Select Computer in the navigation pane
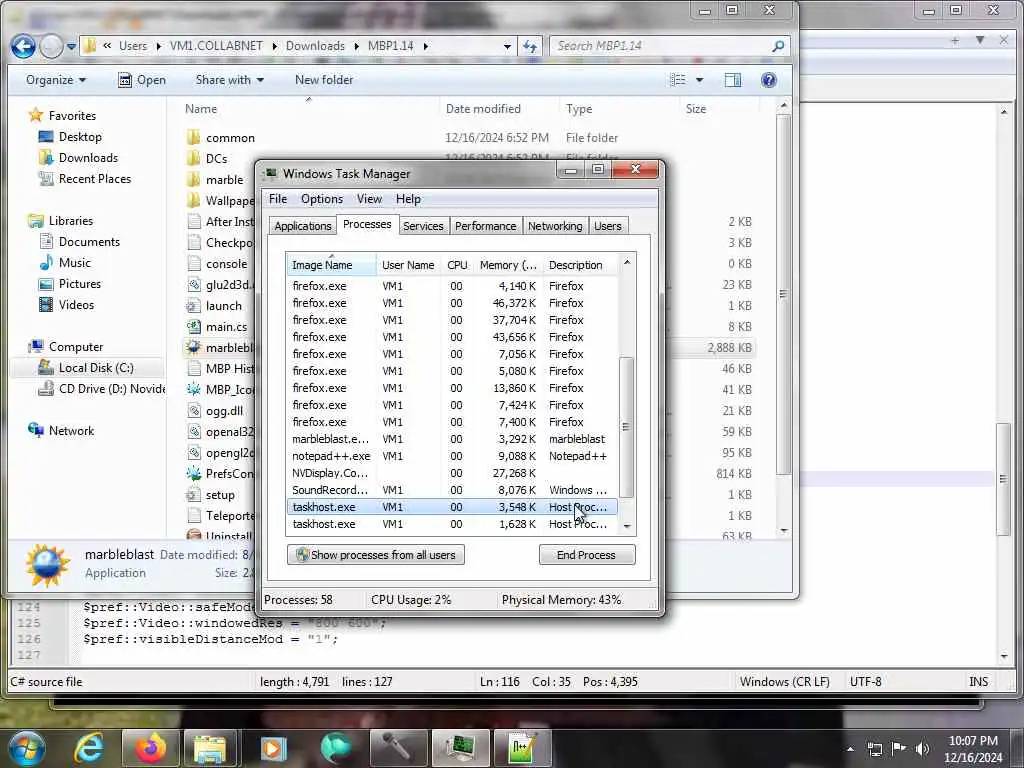 click(76, 347)
